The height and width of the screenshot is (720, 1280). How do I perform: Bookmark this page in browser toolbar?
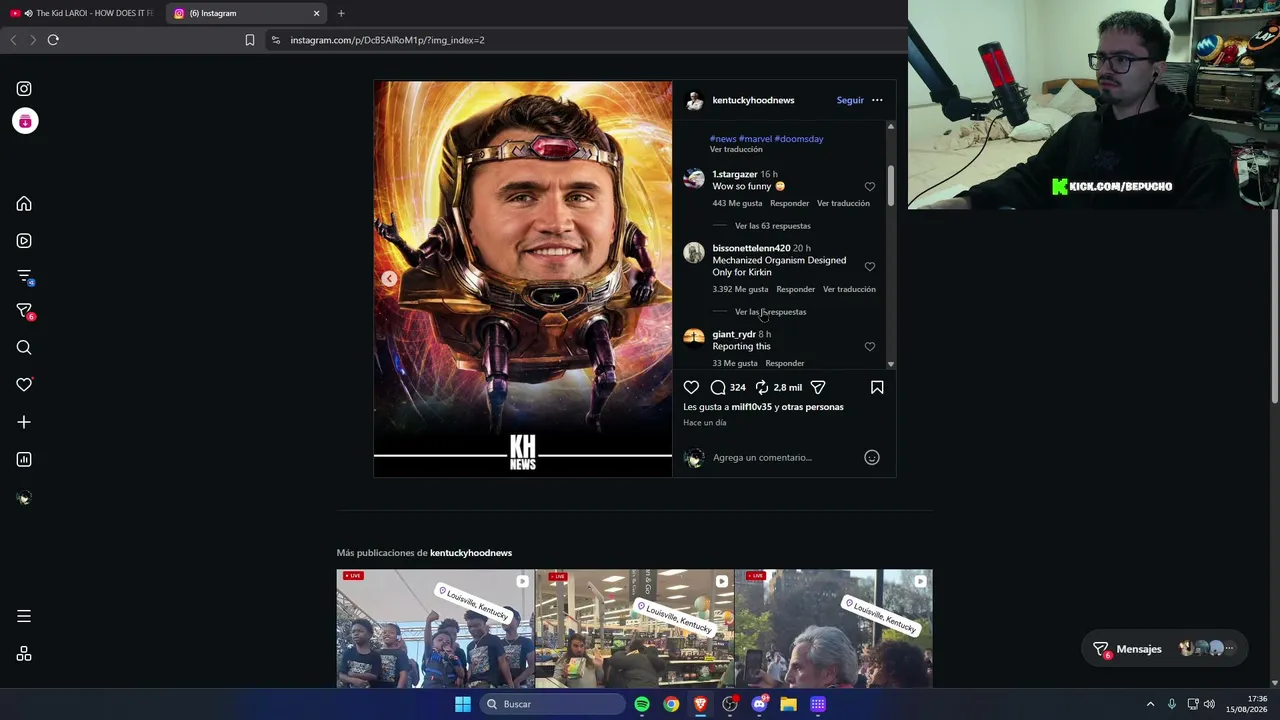click(250, 40)
